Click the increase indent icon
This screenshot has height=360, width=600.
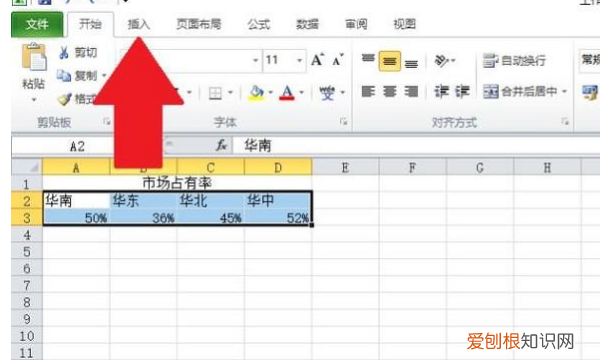(462, 92)
